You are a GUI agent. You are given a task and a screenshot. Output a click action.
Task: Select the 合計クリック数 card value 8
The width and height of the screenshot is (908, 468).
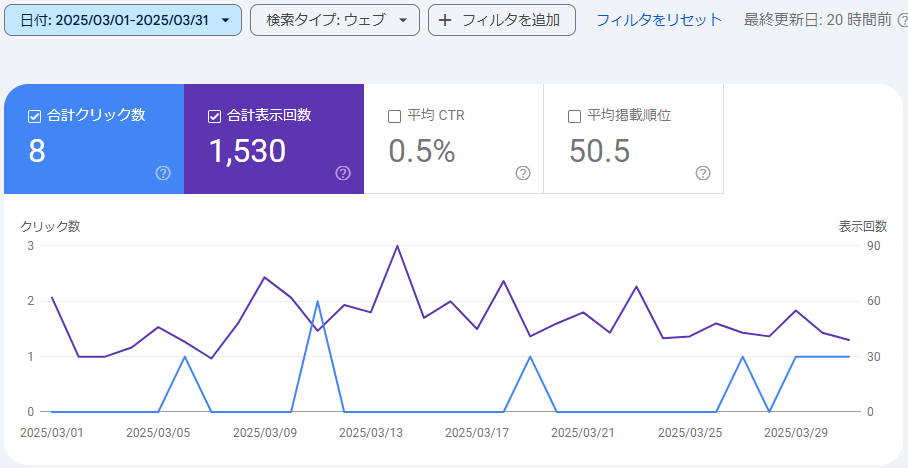pyautogui.click(x=37, y=151)
